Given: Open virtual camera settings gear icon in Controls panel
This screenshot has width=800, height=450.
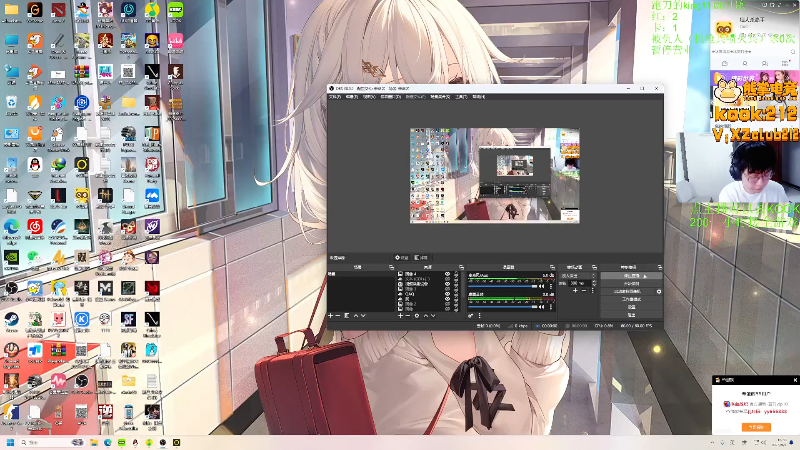Looking at the screenshot, I should point(659,292).
